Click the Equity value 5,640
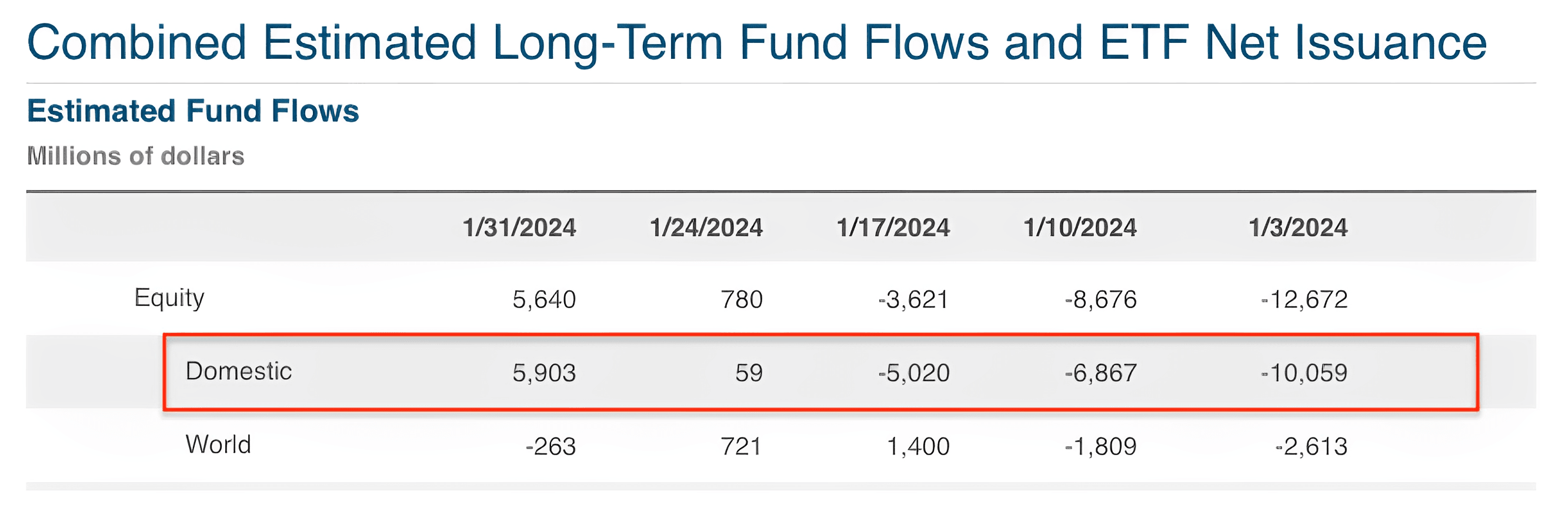This screenshot has width=1568, height=528. coord(543,300)
